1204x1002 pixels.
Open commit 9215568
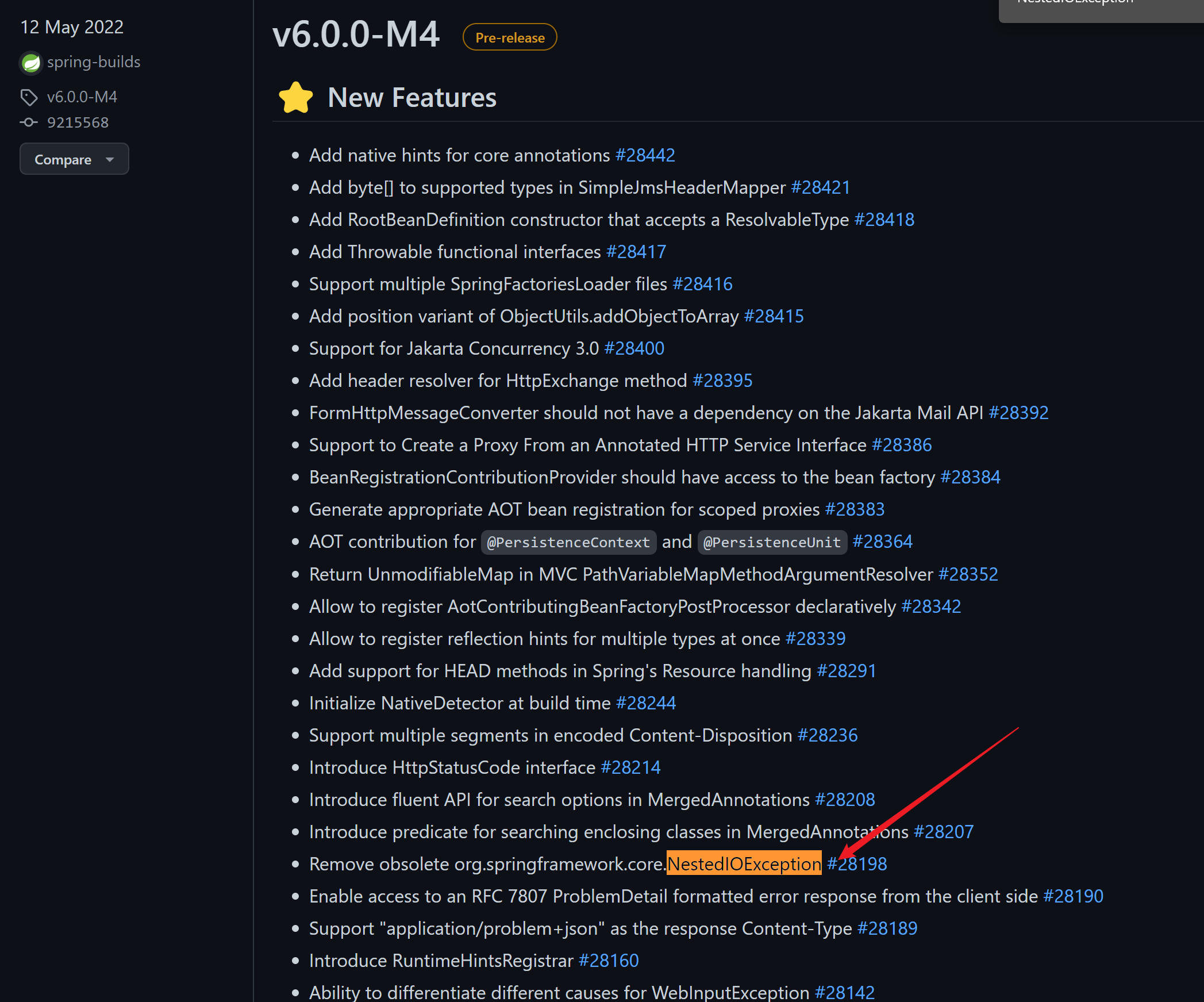(78, 122)
